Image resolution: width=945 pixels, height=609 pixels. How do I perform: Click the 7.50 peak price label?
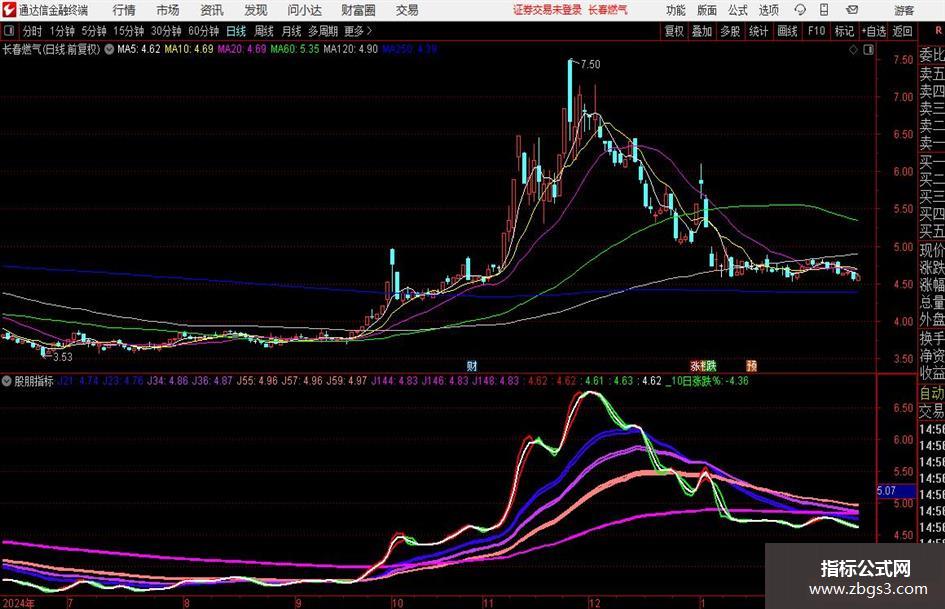(591, 64)
